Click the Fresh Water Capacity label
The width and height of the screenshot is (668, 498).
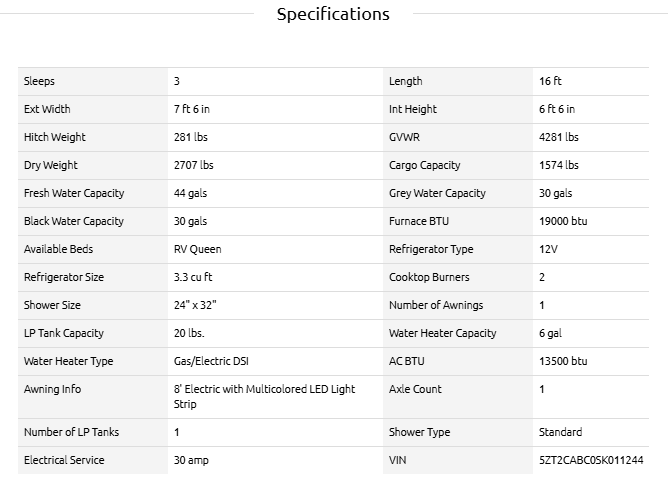(x=74, y=193)
